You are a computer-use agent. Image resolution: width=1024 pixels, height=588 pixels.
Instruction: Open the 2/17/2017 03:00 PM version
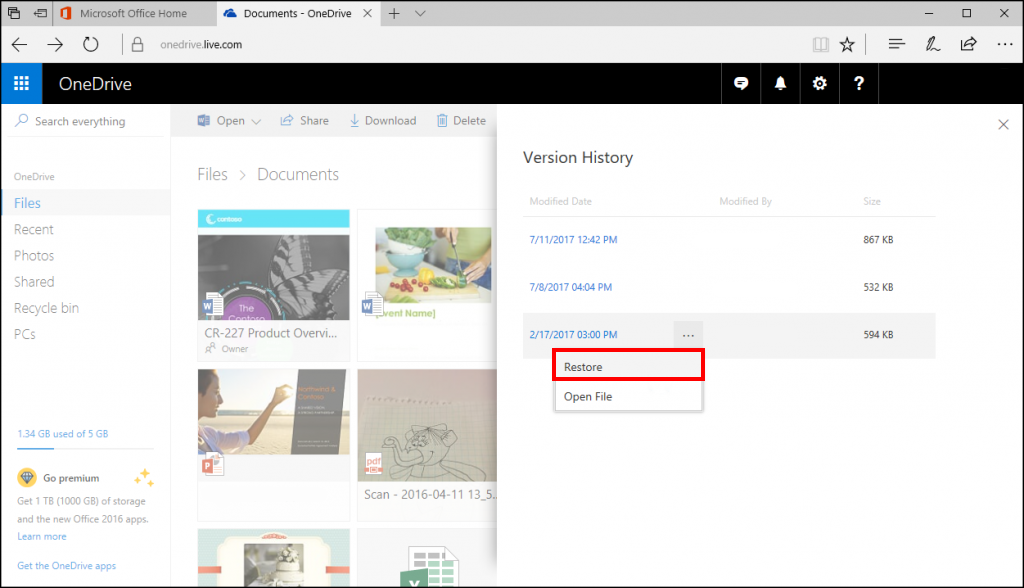tap(573, 335)
